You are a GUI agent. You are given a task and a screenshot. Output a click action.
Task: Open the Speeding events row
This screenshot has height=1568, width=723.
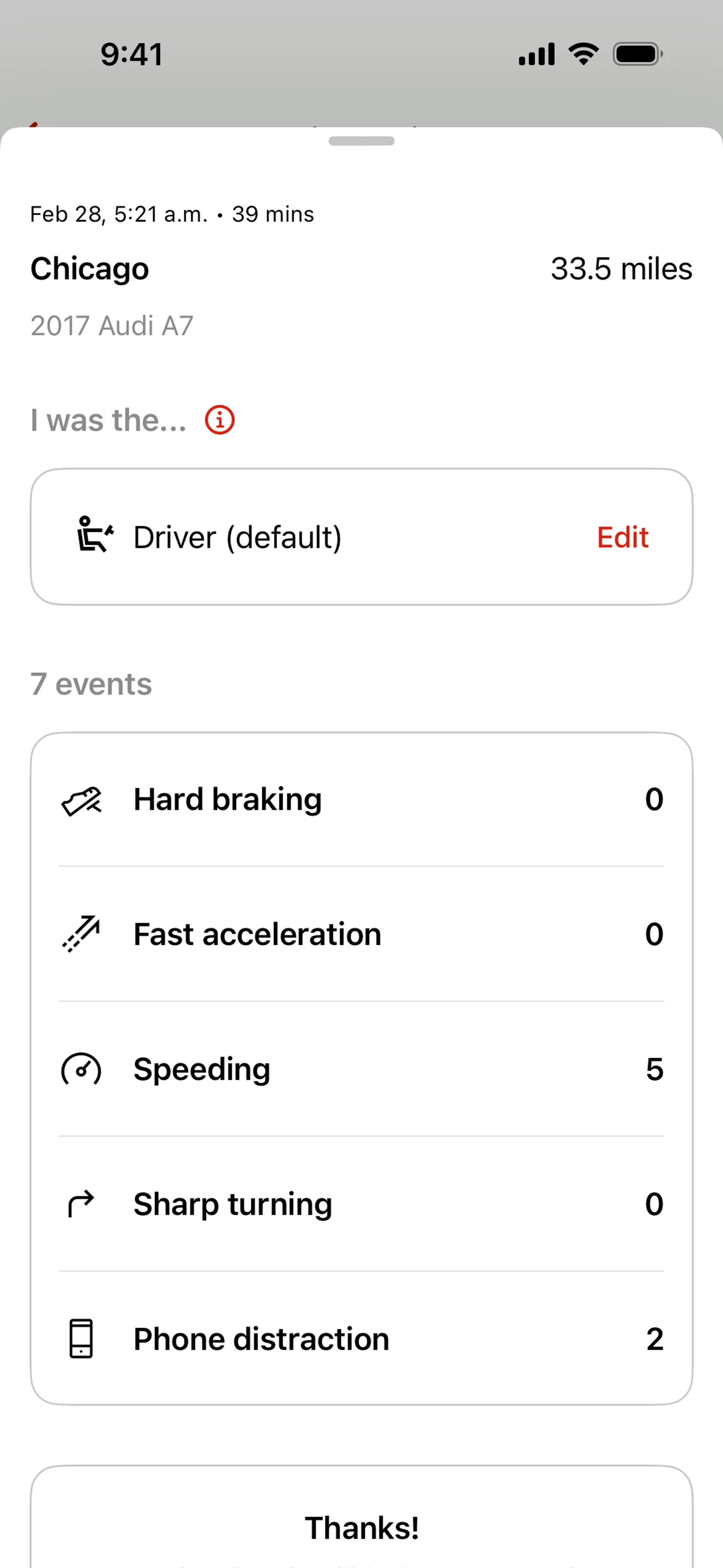click(x=361, y=1070)
